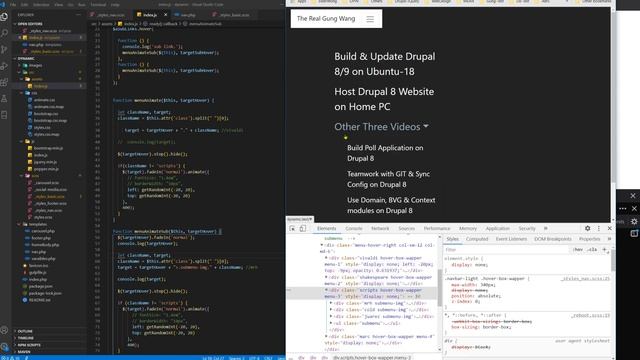Add a new style rule plus icon

pyautogui.click(x=604, y=249)
